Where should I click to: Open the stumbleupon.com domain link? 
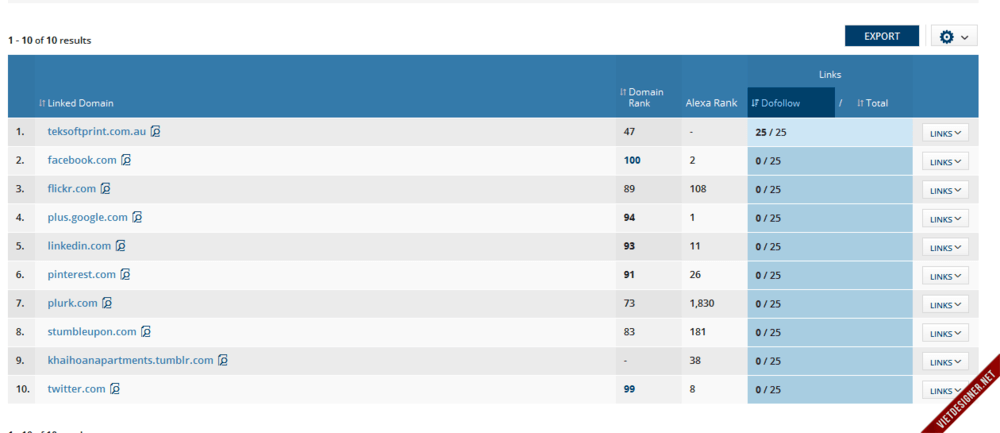pos(92,332)
